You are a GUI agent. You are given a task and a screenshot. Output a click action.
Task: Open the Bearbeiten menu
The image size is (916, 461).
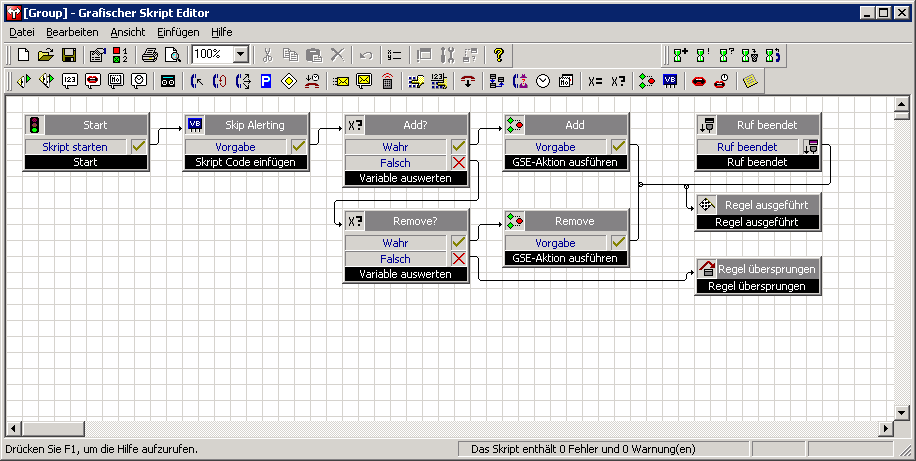click(x=72, y=32)
